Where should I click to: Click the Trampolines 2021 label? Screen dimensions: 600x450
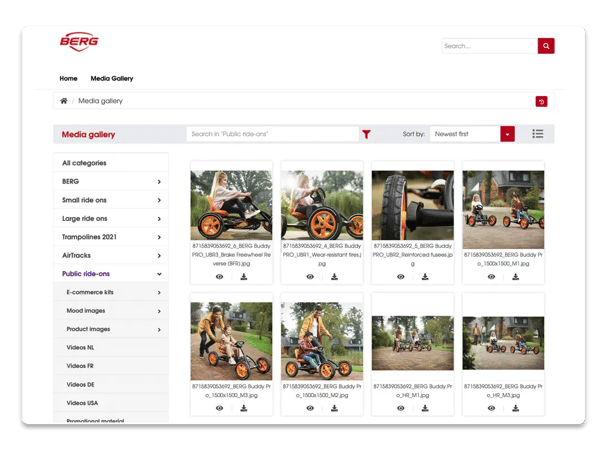tap(89, 237)
